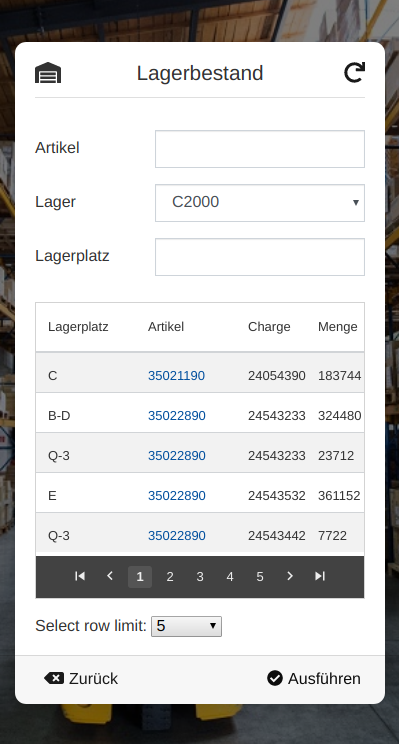Switch to page 3 of table

[200, 577]
